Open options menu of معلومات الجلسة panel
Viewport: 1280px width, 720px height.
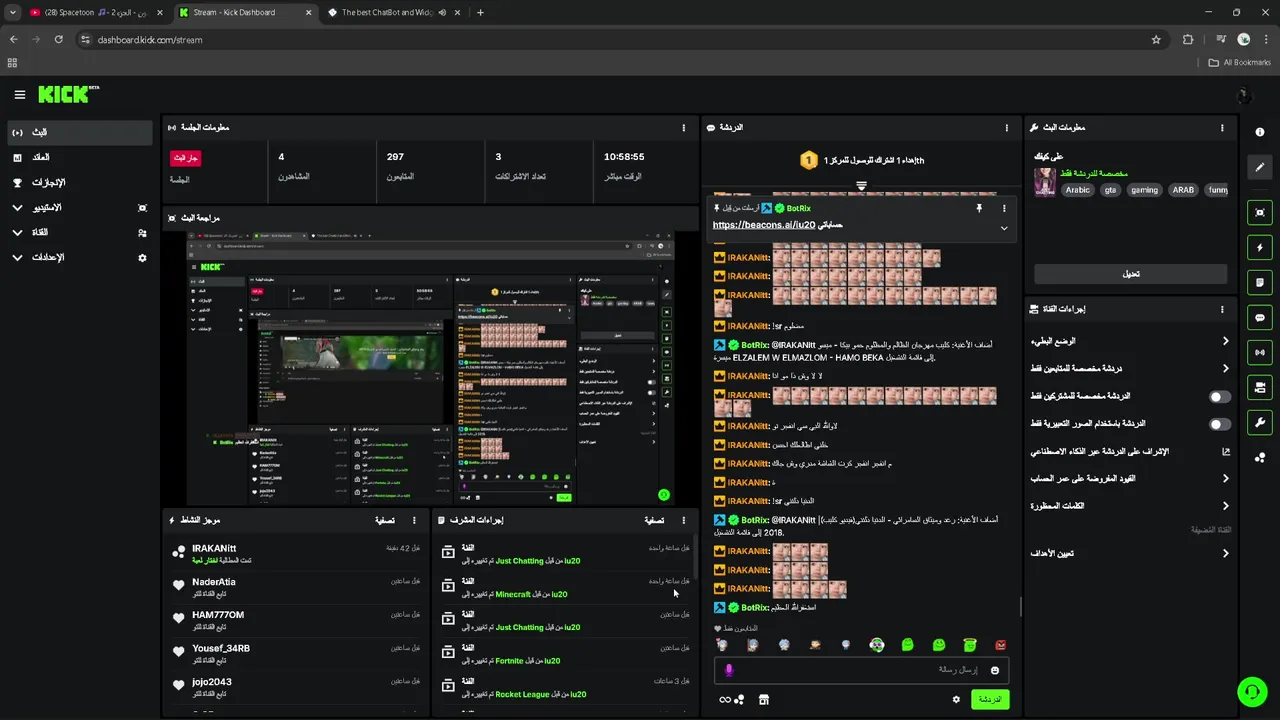684,128
